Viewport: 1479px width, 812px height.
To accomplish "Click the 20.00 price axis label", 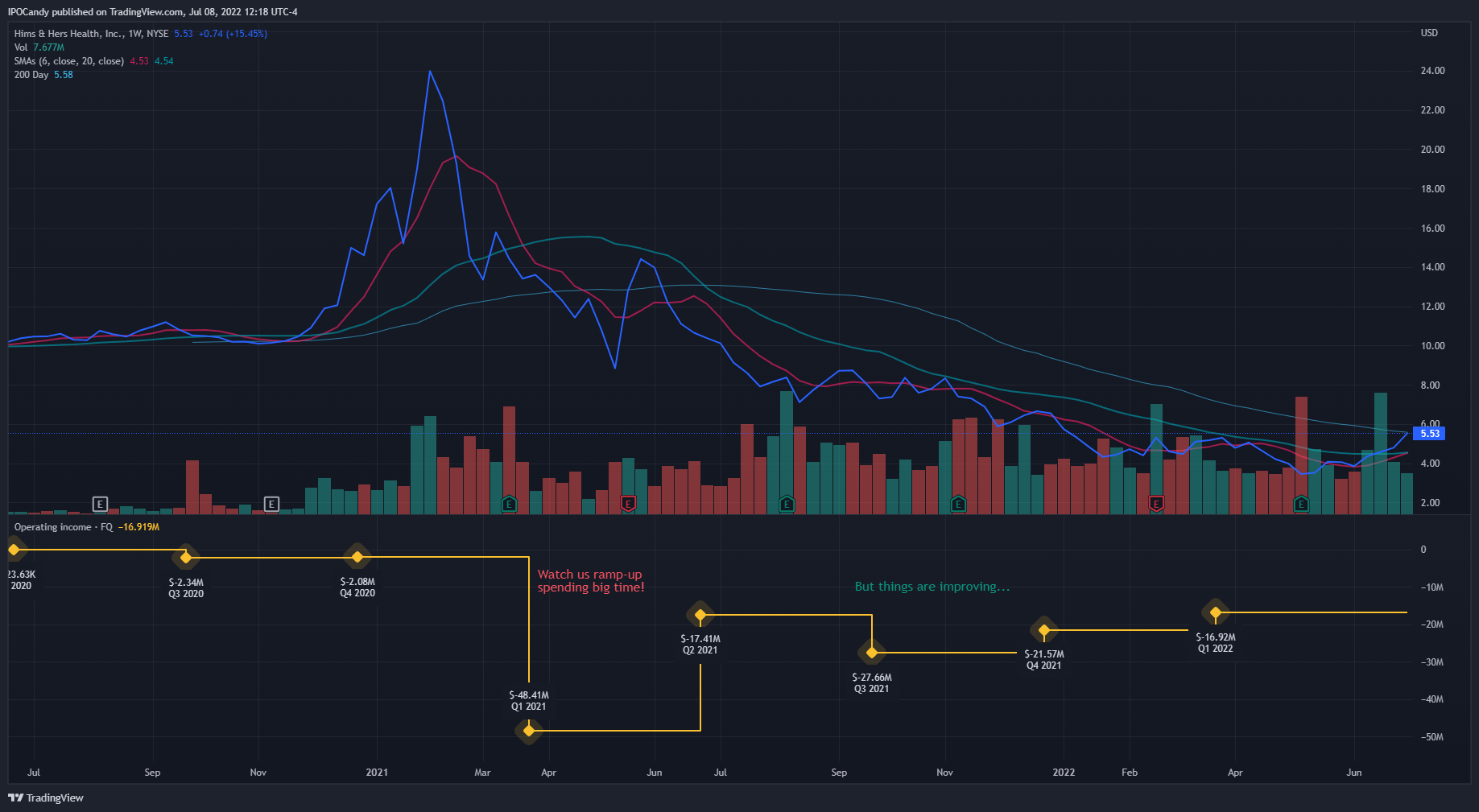I will [x=1433, y=150].
